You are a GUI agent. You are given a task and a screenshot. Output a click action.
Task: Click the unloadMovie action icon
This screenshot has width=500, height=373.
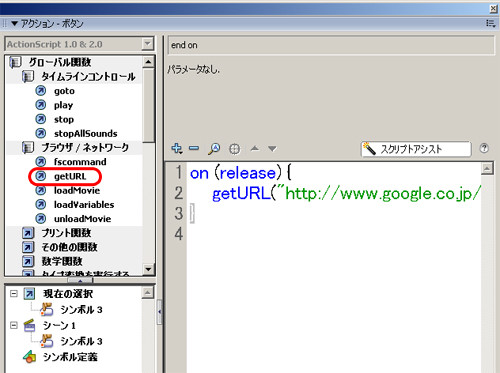point(41,219)
